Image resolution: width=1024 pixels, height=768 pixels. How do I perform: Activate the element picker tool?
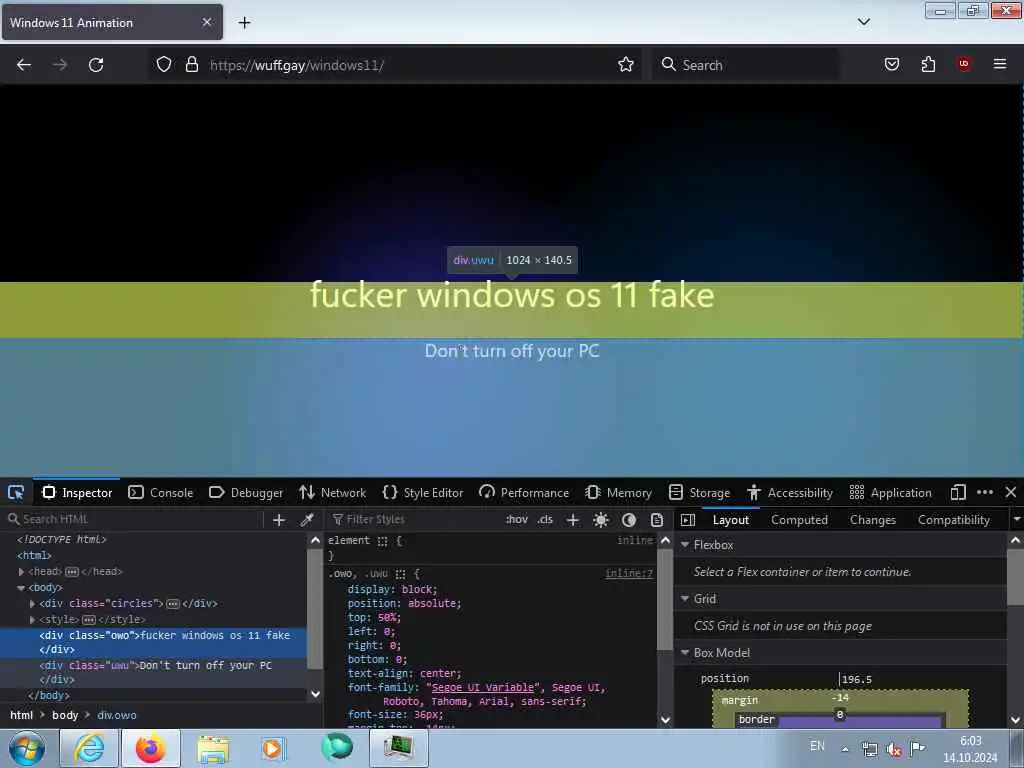click(x=16, y=492)
